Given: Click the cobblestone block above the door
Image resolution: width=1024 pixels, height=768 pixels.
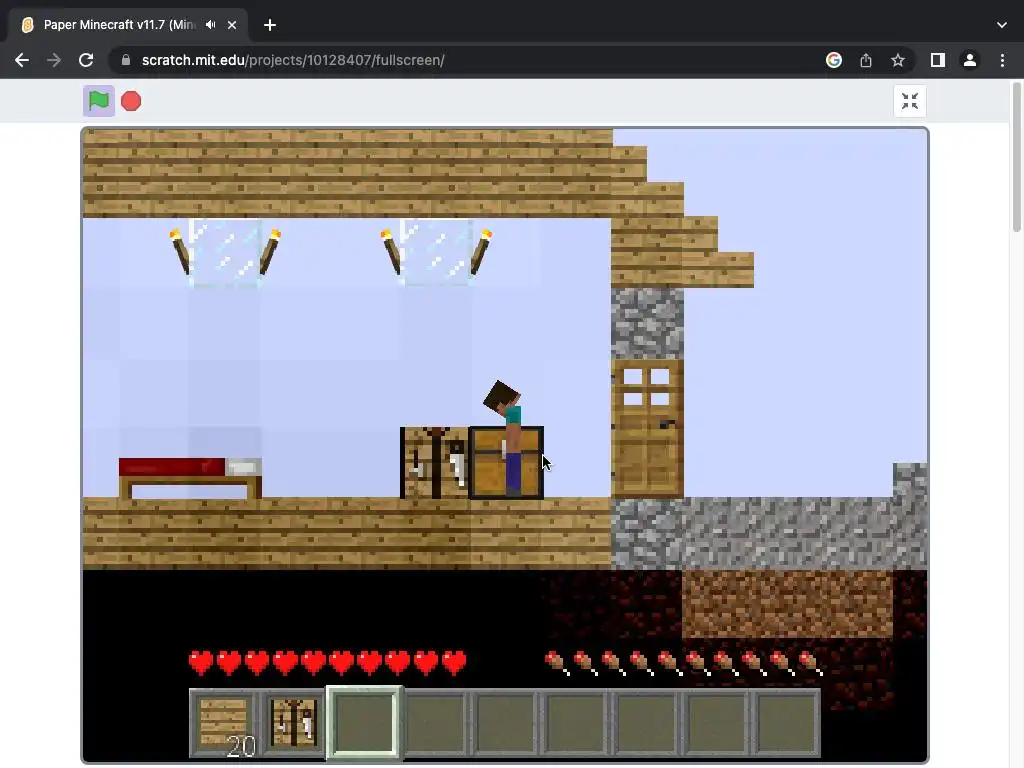Looking at the screenshot, I should 647,324.
